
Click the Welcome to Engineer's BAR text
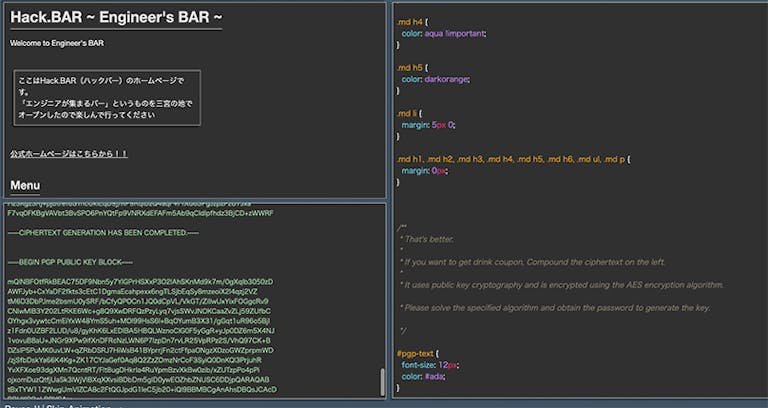(x=57, y=43)
